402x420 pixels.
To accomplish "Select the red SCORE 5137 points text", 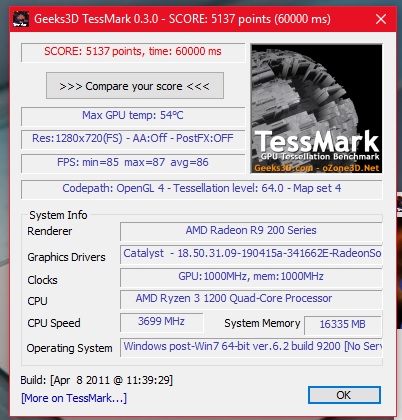I will 133,52.
